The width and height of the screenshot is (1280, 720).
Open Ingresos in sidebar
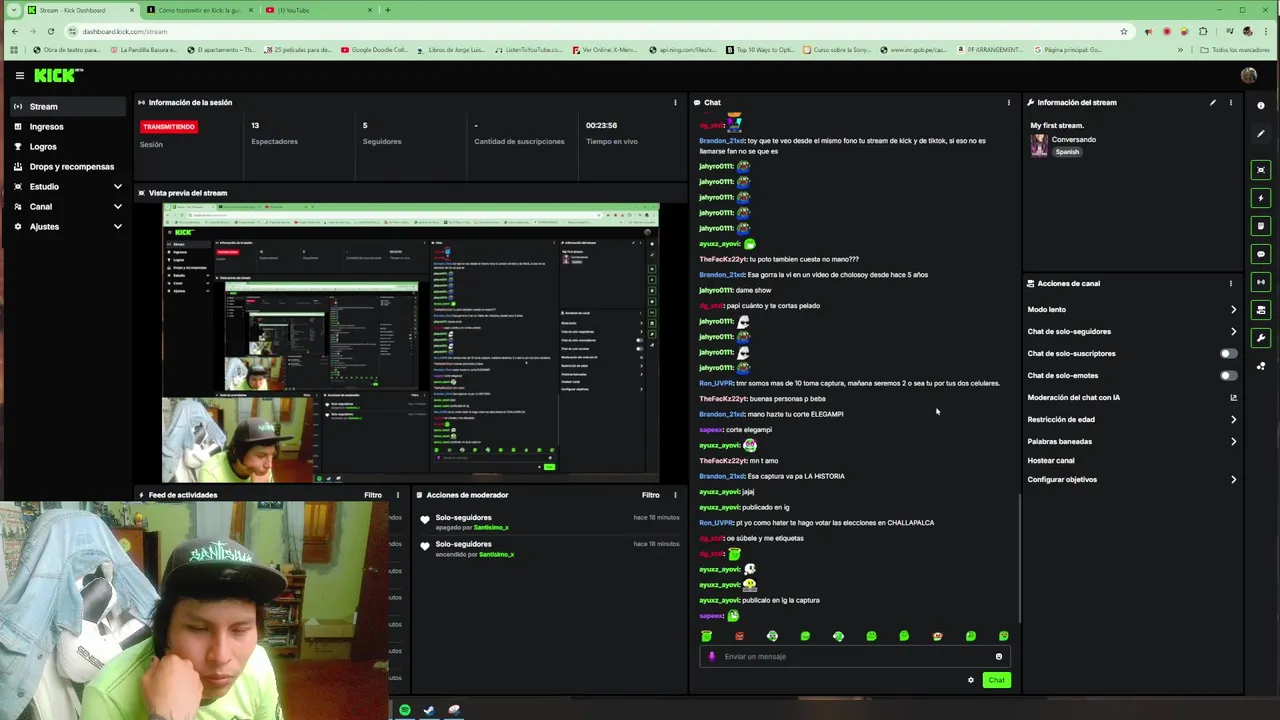pyautogui.click(x=67, y=126)
